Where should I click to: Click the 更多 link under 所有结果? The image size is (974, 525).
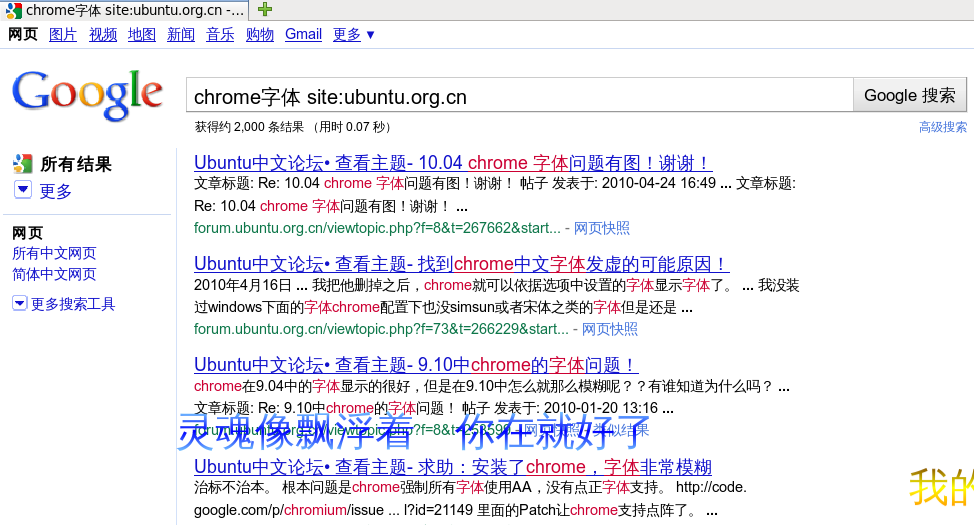[x=56, y=191]
